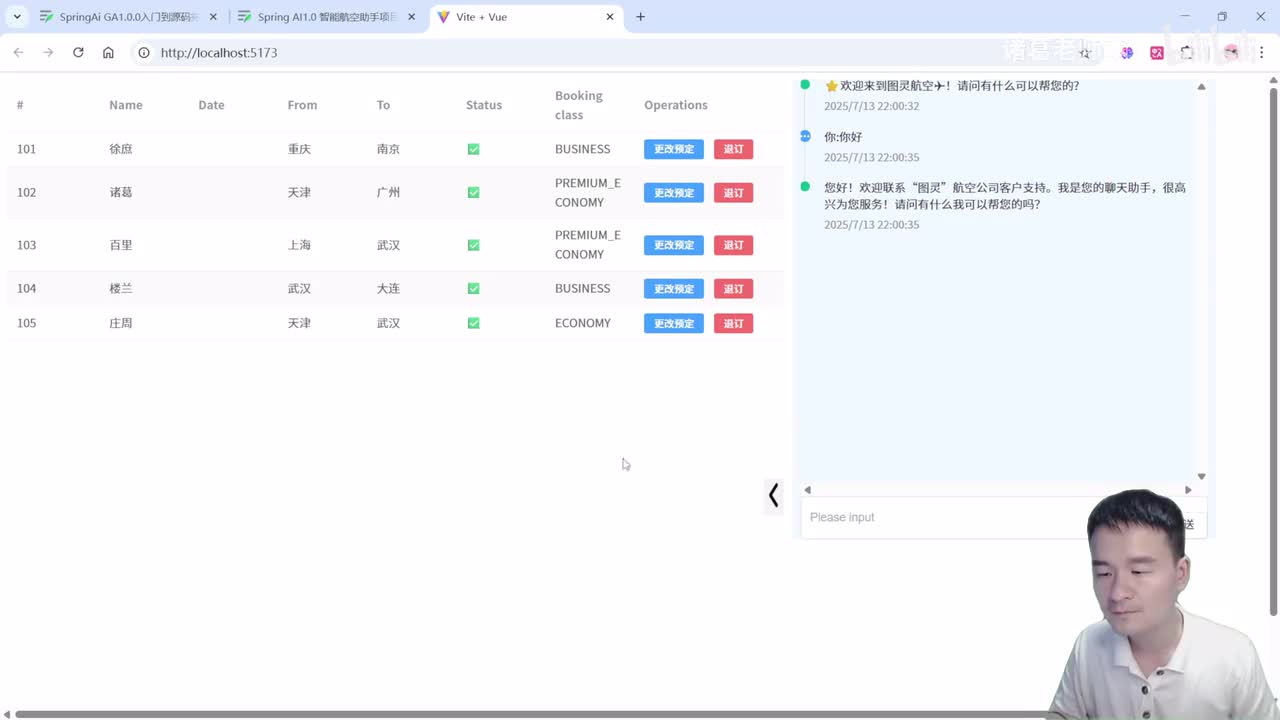1280x720 pixels.
Task: Open the brain-shaped extension icon
Action: click(1127, 52)
